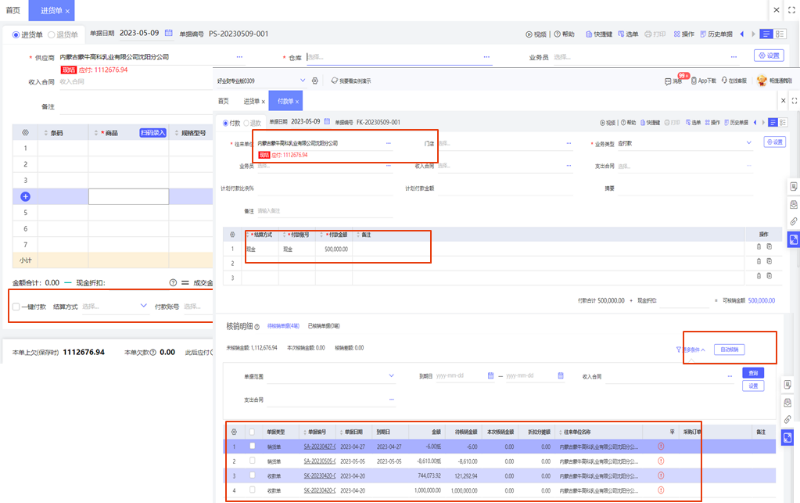This screenshot has width=800, height=503.
Task: Collapse the 更多条件 filter expander
Action: tap(697, 350)
